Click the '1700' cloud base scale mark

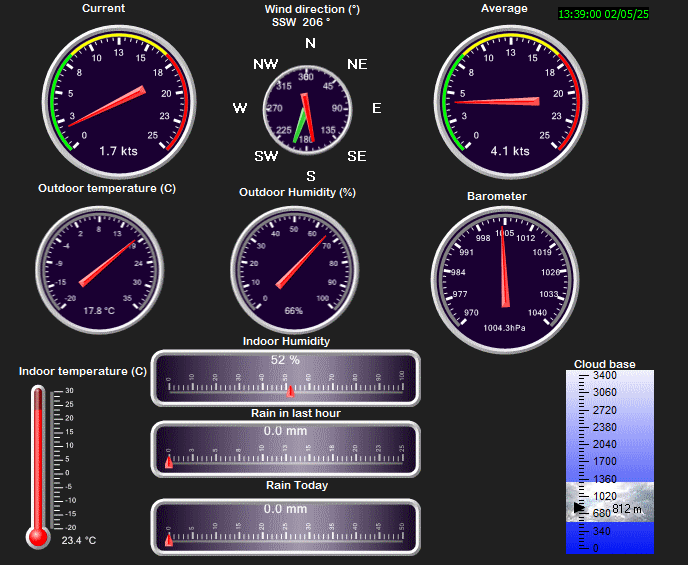tap(605, 461)
